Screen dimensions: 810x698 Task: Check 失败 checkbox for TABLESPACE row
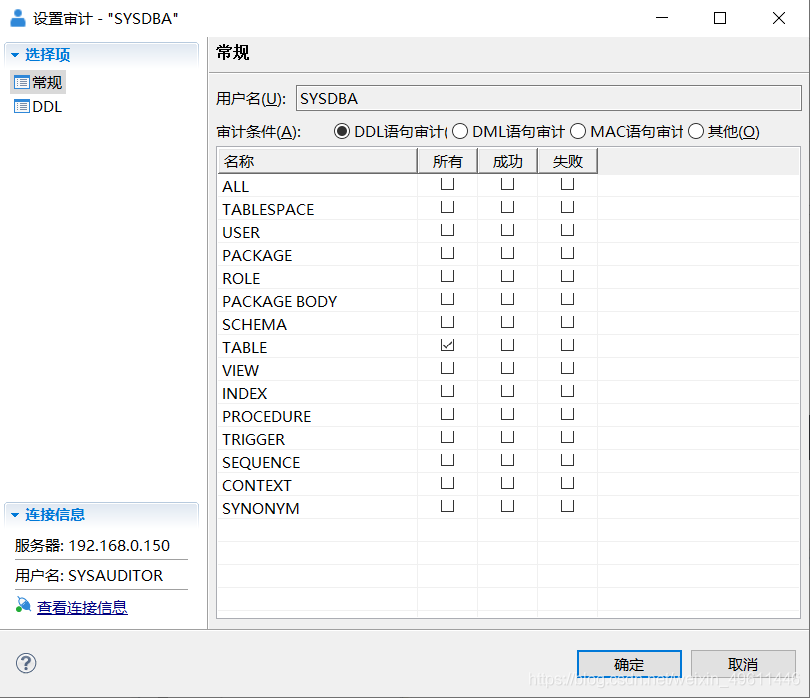(x=567, y=207)
